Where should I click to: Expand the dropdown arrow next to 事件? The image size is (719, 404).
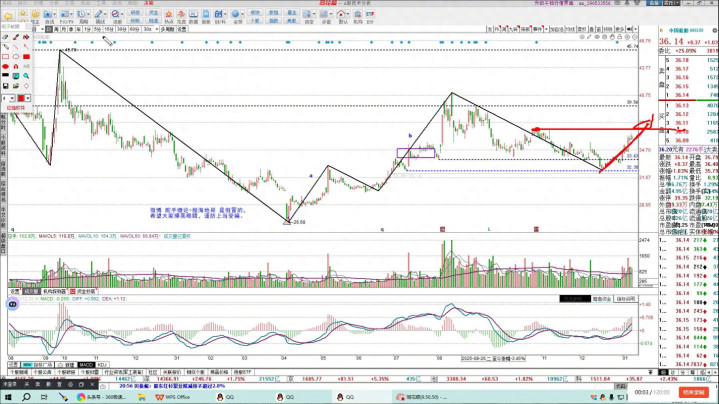(546, 29)
